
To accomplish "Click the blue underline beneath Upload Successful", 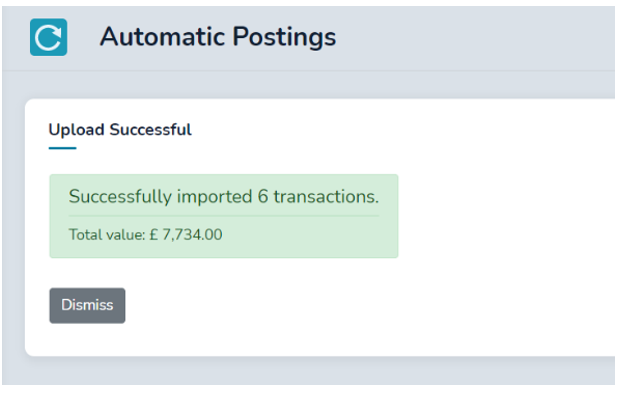I will click(x=62, y=148).
